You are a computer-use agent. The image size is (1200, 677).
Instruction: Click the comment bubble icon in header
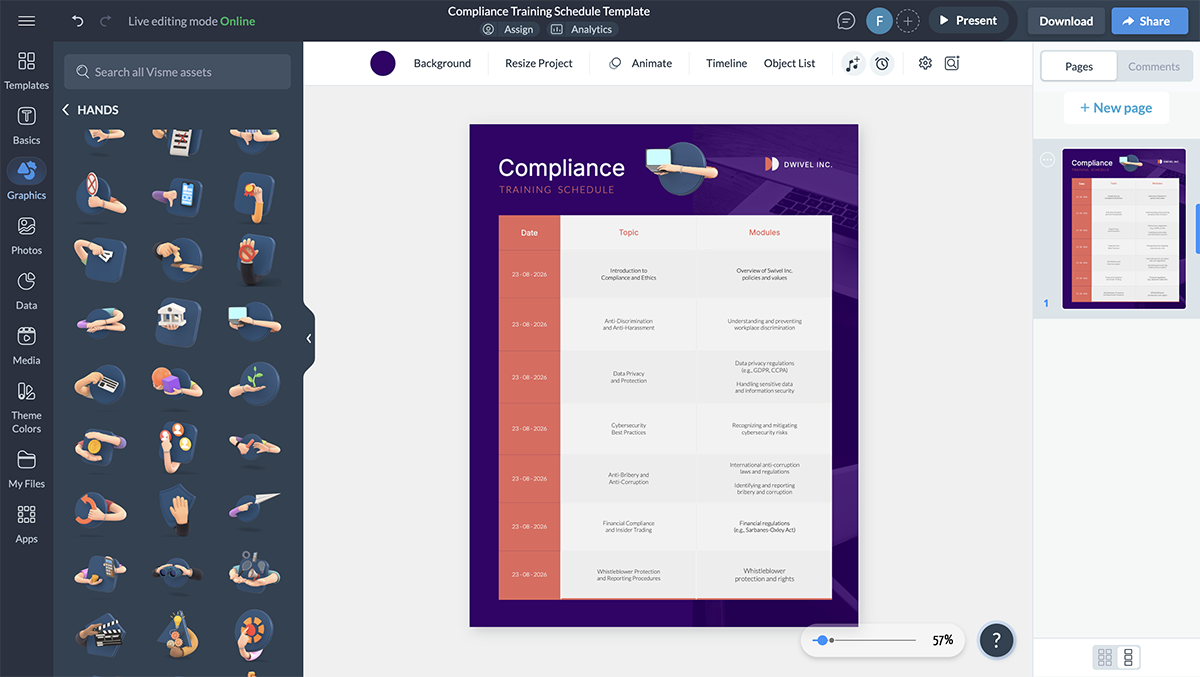click(x=846, y=21)
